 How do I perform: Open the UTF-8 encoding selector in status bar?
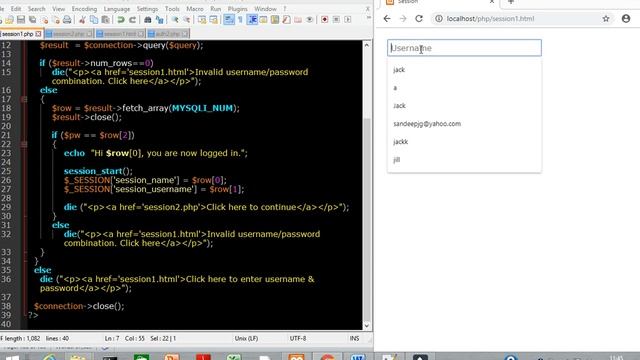(x=298, y=338)
